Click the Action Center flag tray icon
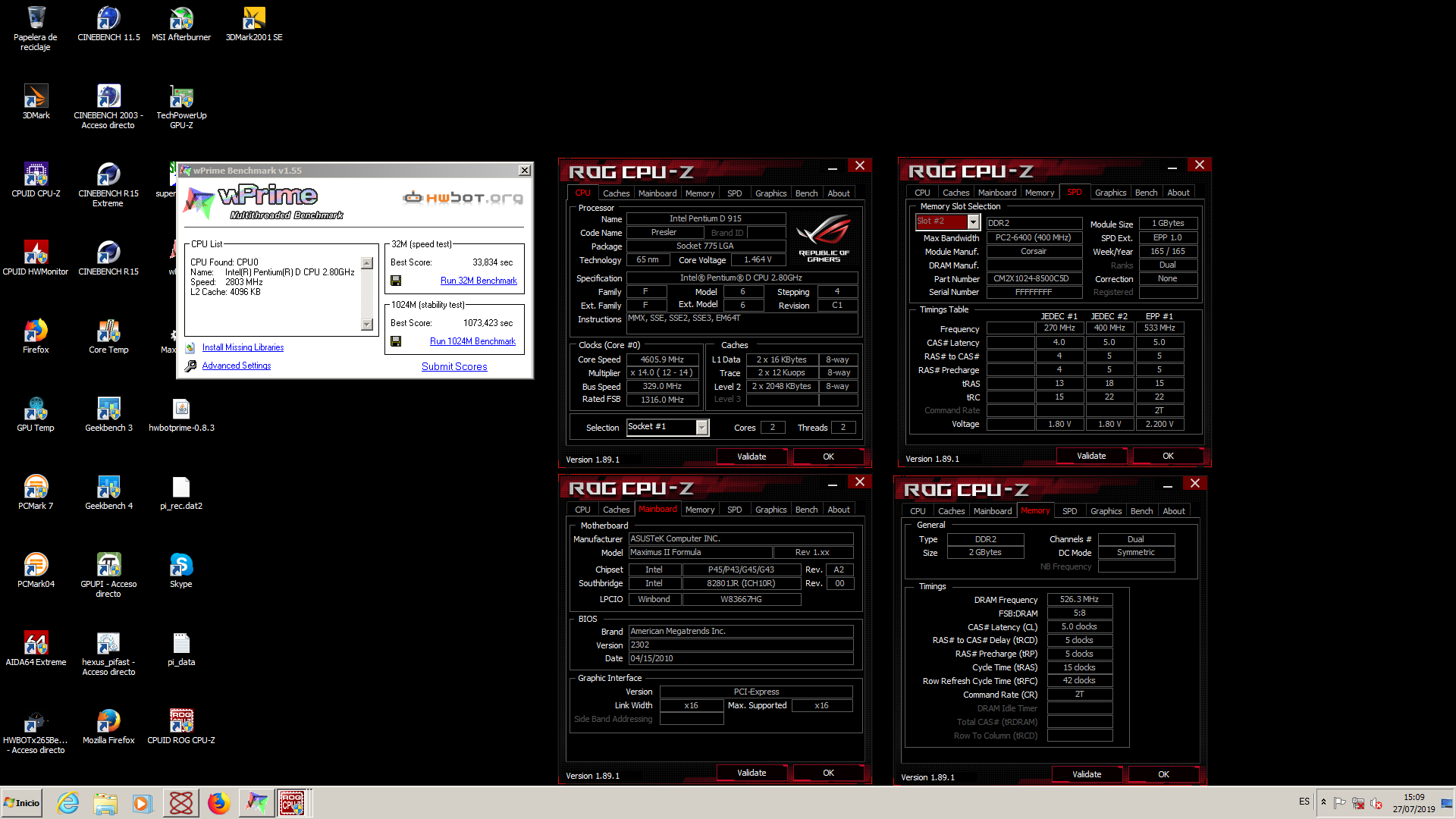The image size is (1456, 819). pyautogui.click(x=1340, y=802)
